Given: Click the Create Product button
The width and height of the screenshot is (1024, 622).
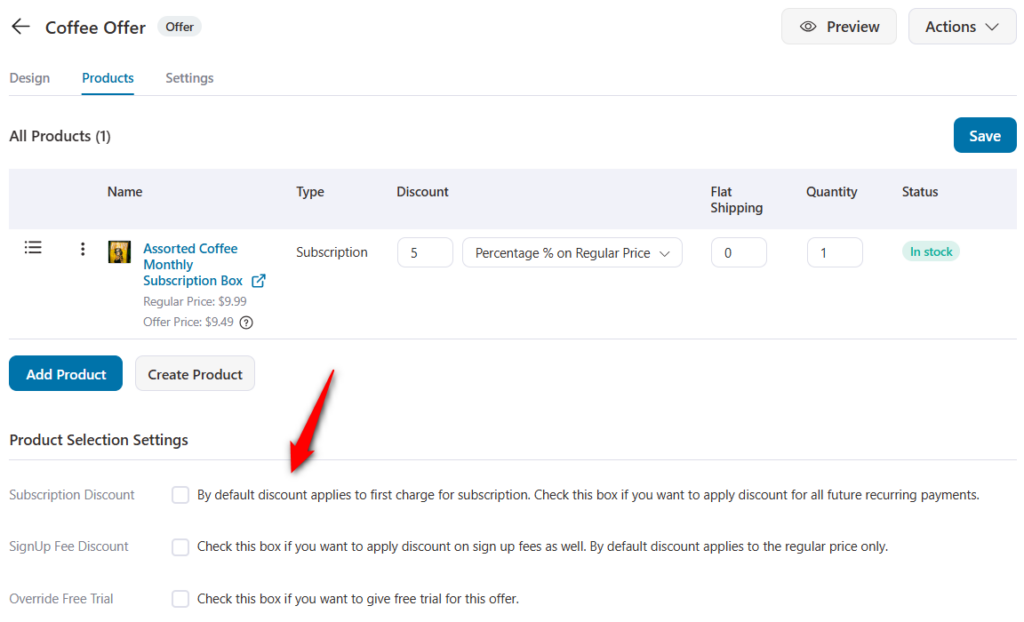Looking at the screenshot, I should (x=195, y=374).
